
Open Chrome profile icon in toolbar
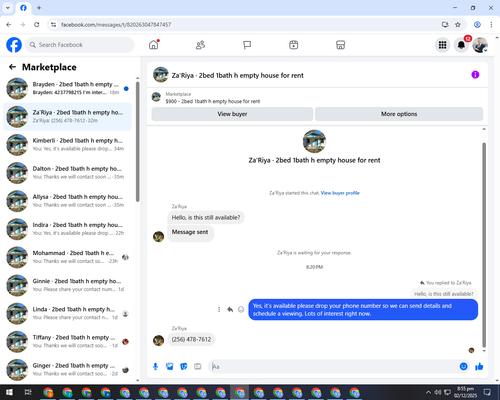tap(477, 25)
